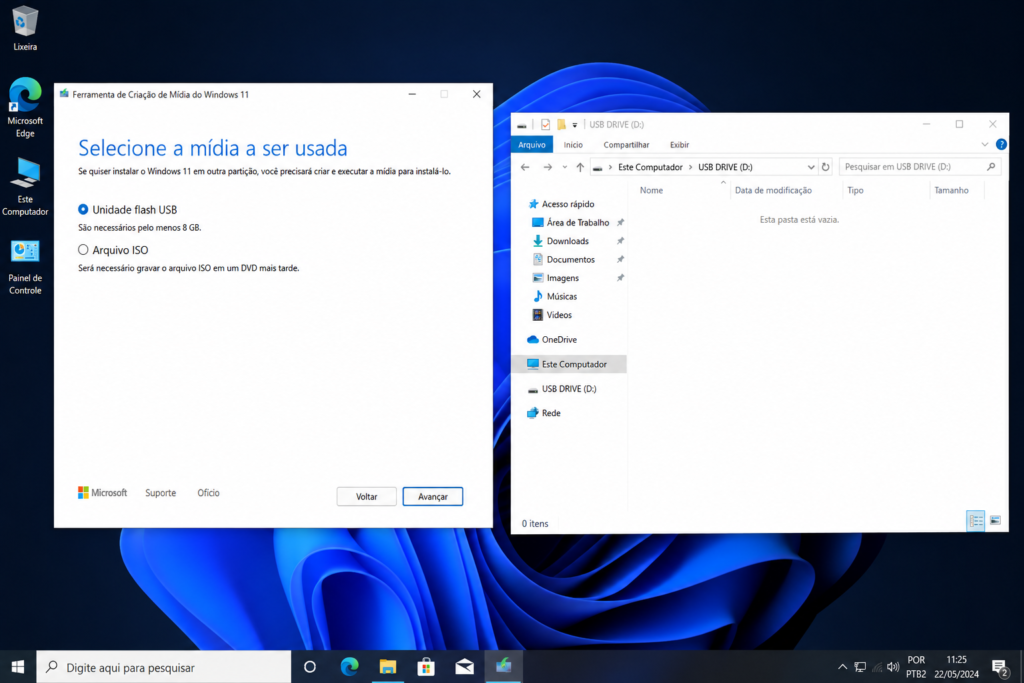
Task: Switch to the Início ribbon tab
Action: (x=573, y=145)
